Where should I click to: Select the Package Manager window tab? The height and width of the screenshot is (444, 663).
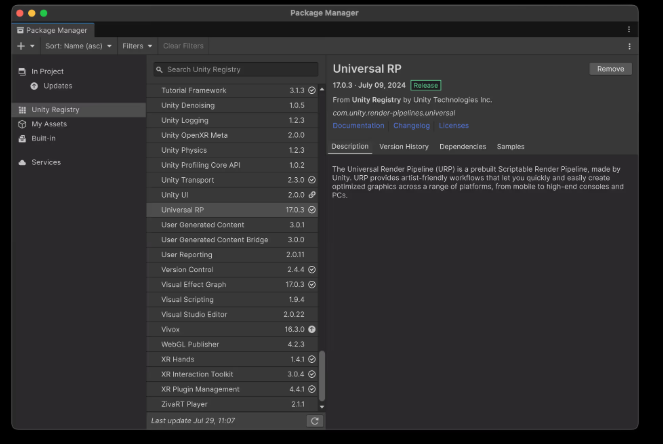pos(52,30)
